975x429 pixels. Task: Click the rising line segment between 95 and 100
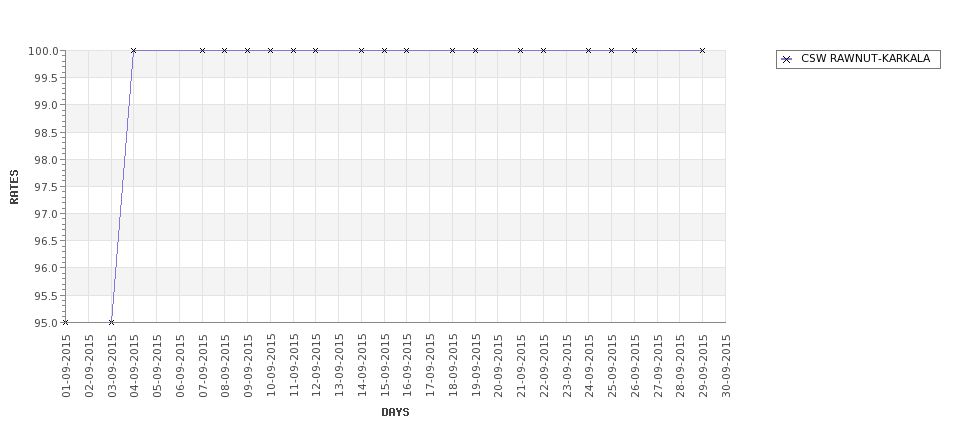click(x=122, y=187)
